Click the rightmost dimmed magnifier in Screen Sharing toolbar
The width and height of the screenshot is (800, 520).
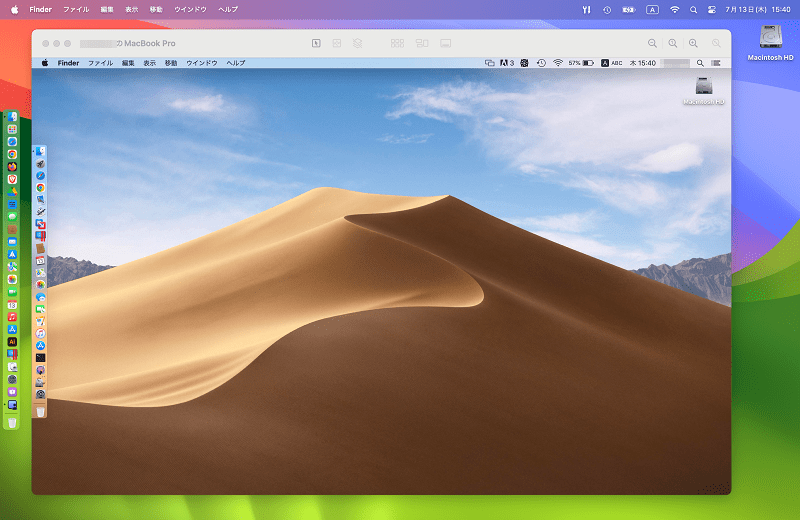pos(716,43)
